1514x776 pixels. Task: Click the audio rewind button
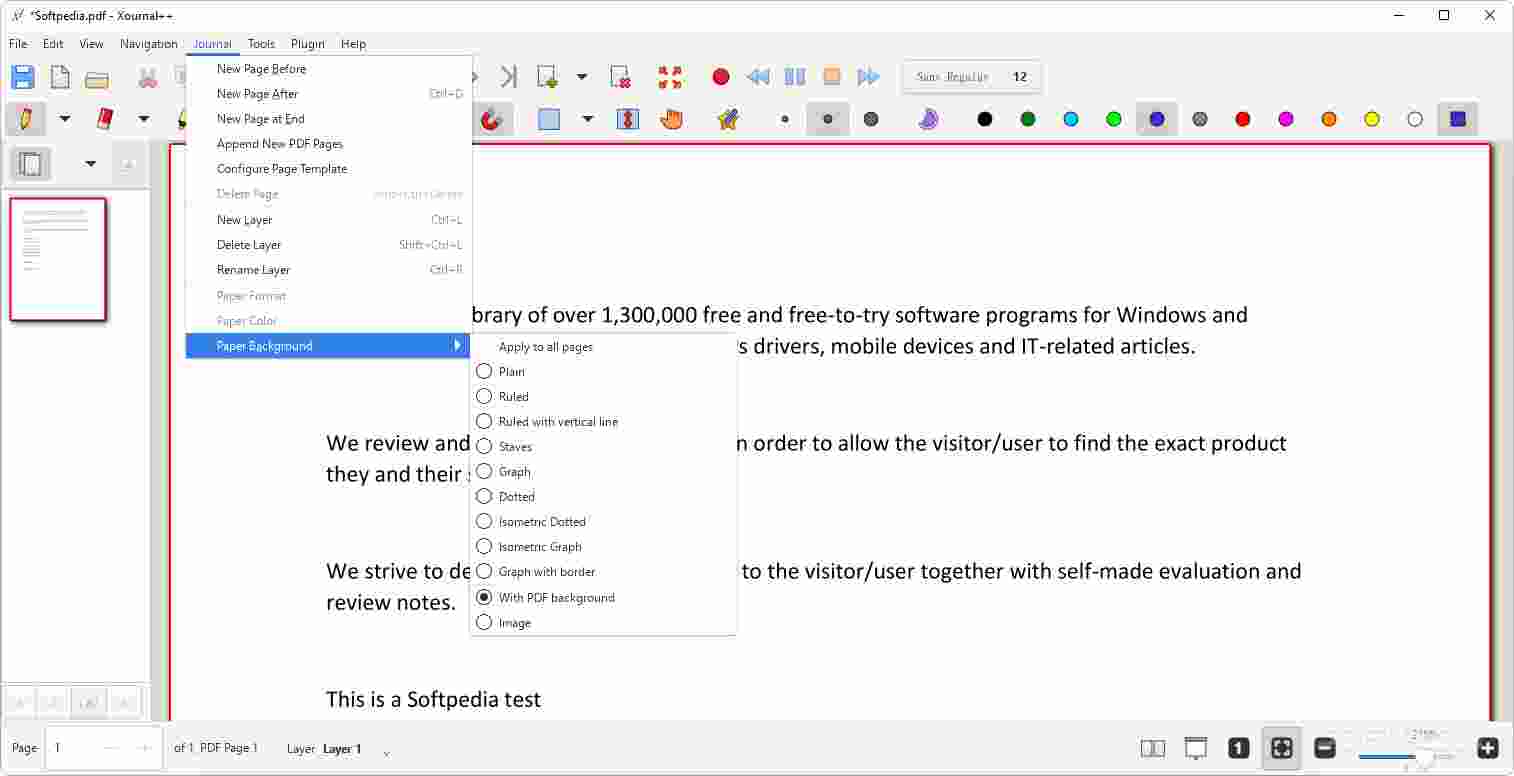tap(758, 77)
